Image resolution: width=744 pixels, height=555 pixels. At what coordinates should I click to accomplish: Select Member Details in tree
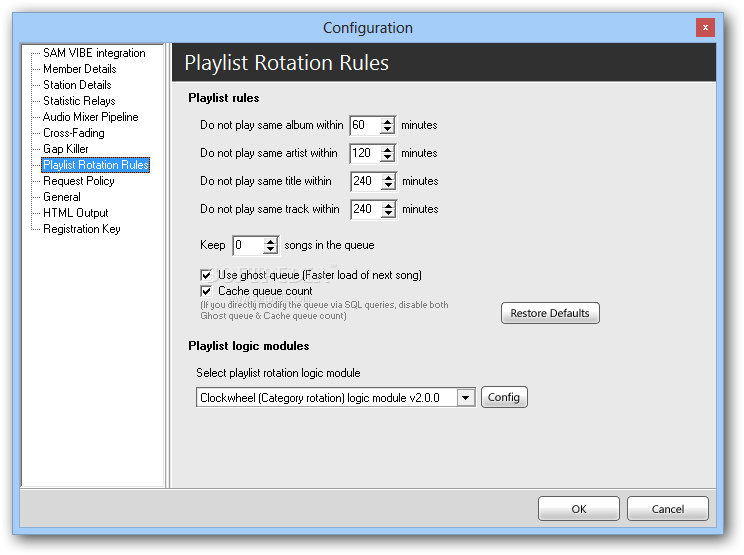point(80,69)
